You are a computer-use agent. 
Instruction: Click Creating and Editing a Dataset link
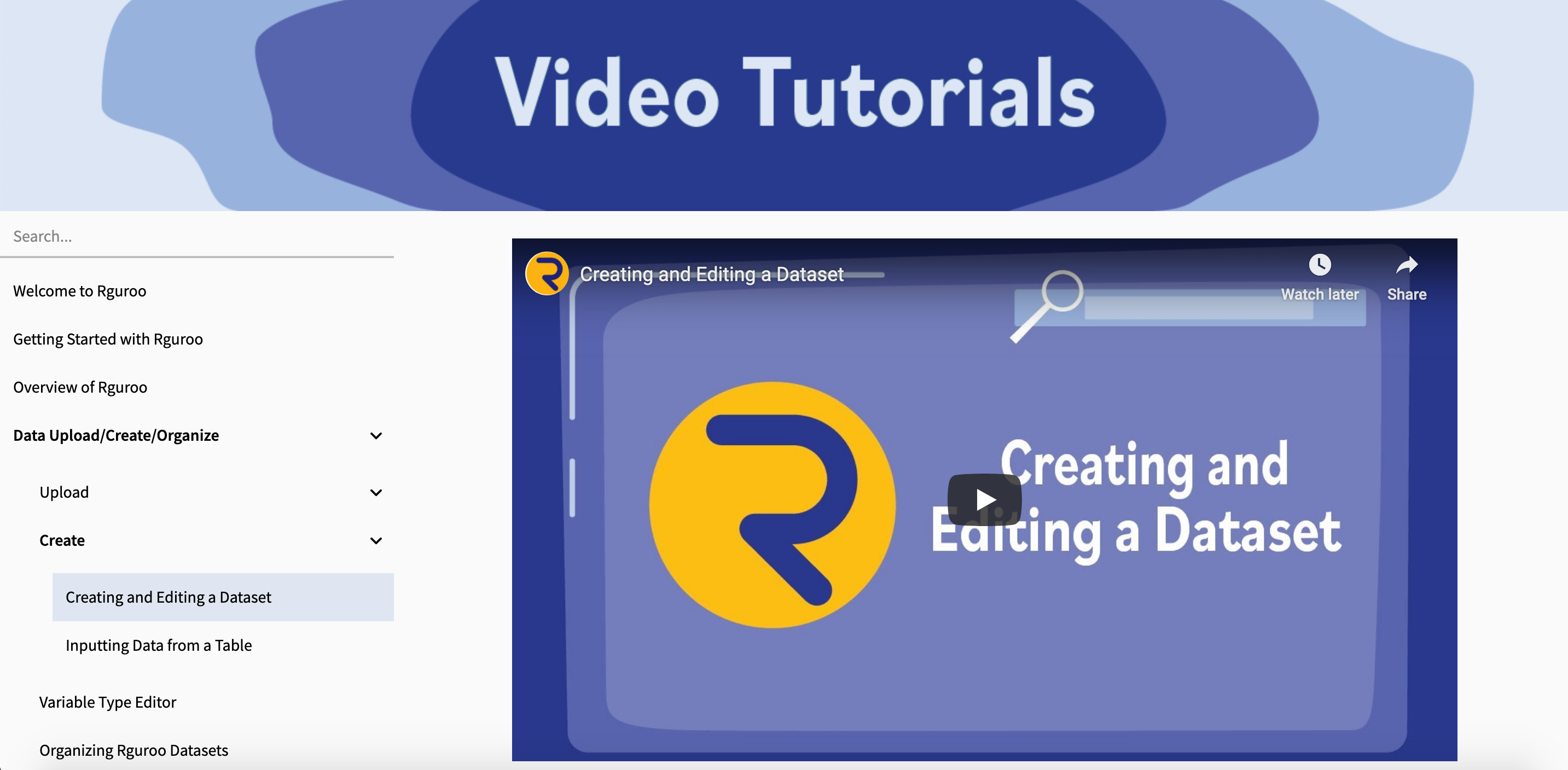click(x=168, y=596)
